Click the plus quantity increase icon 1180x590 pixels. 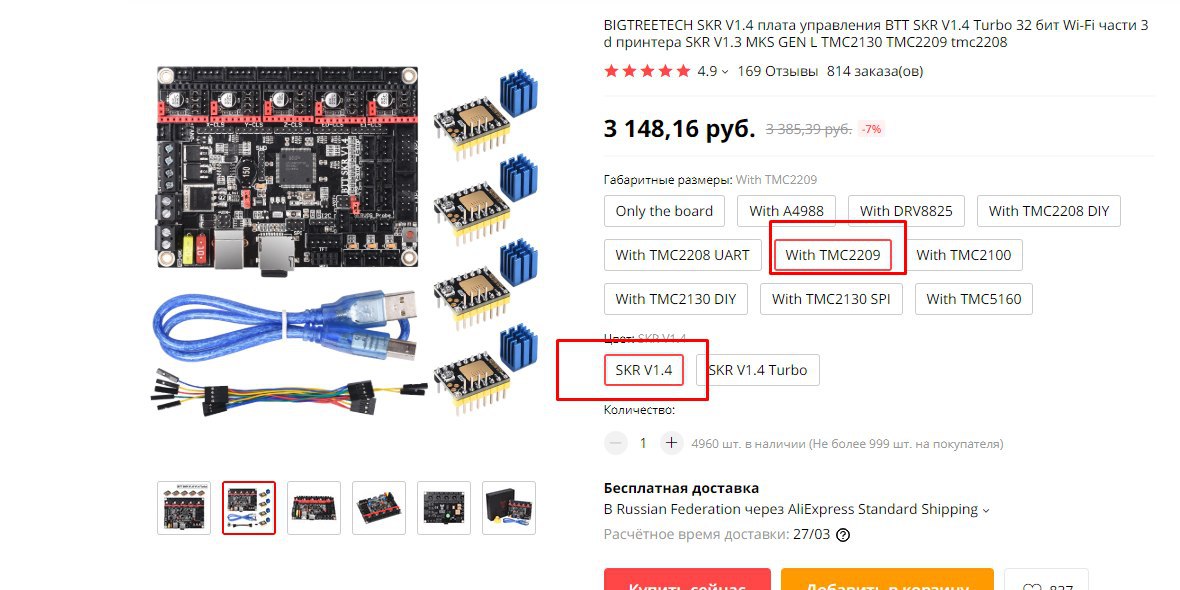coord(671,443)
